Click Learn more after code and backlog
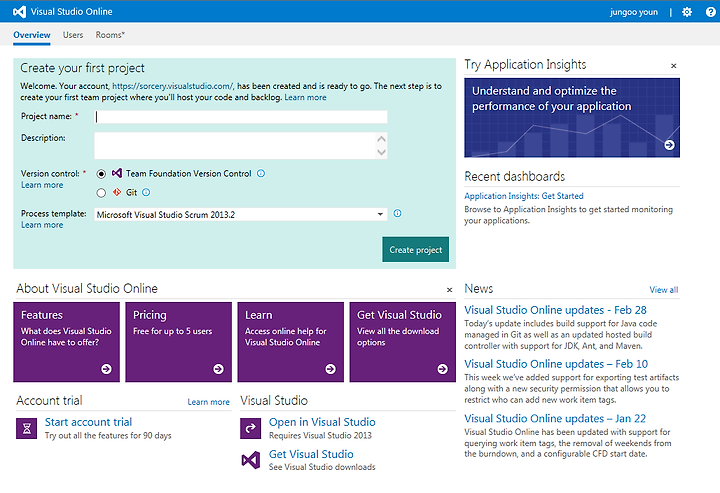 click(x=305, y=97)
